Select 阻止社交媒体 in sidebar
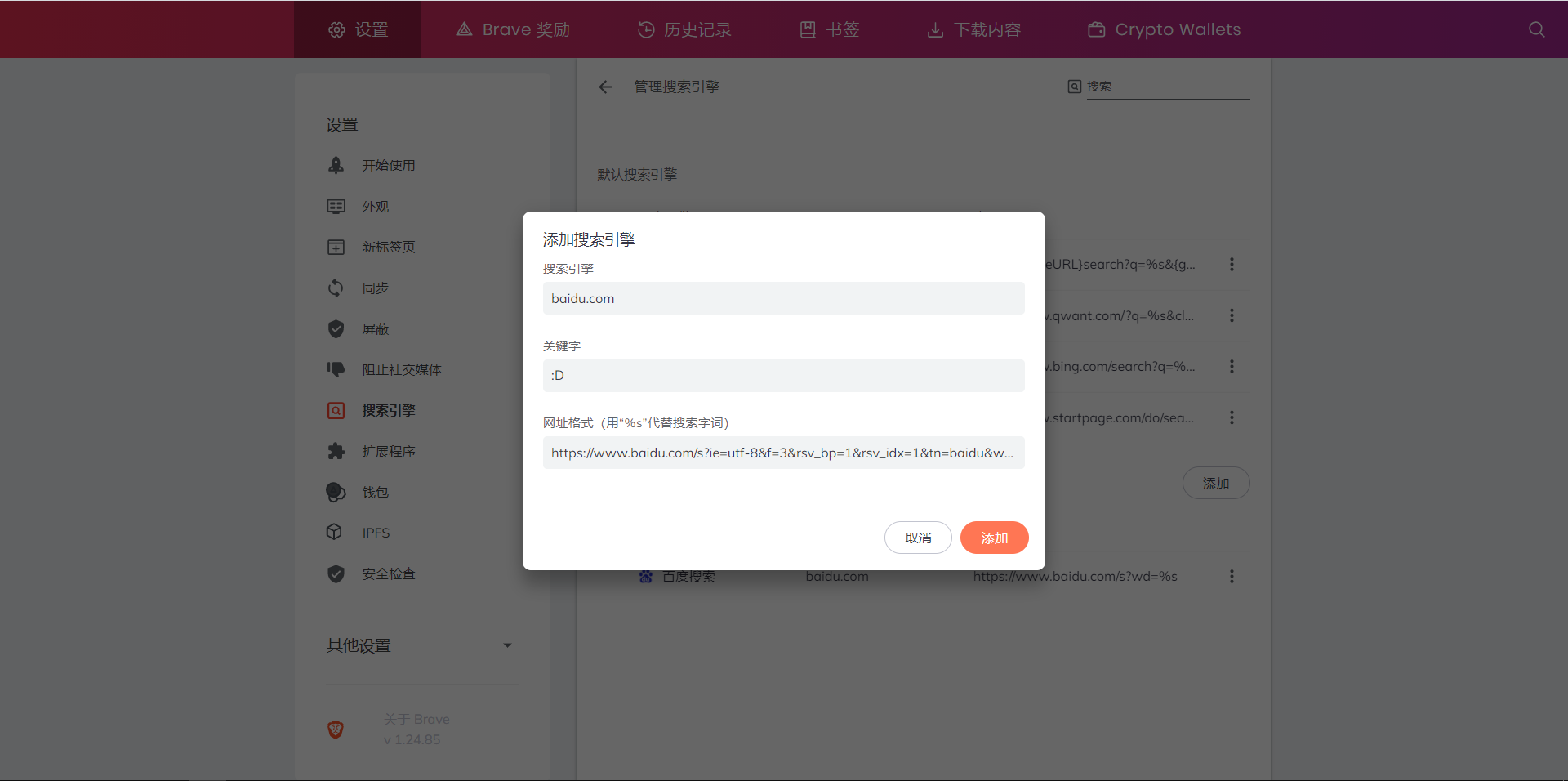Image resolution: width=1568 pixels, height=781 pixels. click(402, 370)
